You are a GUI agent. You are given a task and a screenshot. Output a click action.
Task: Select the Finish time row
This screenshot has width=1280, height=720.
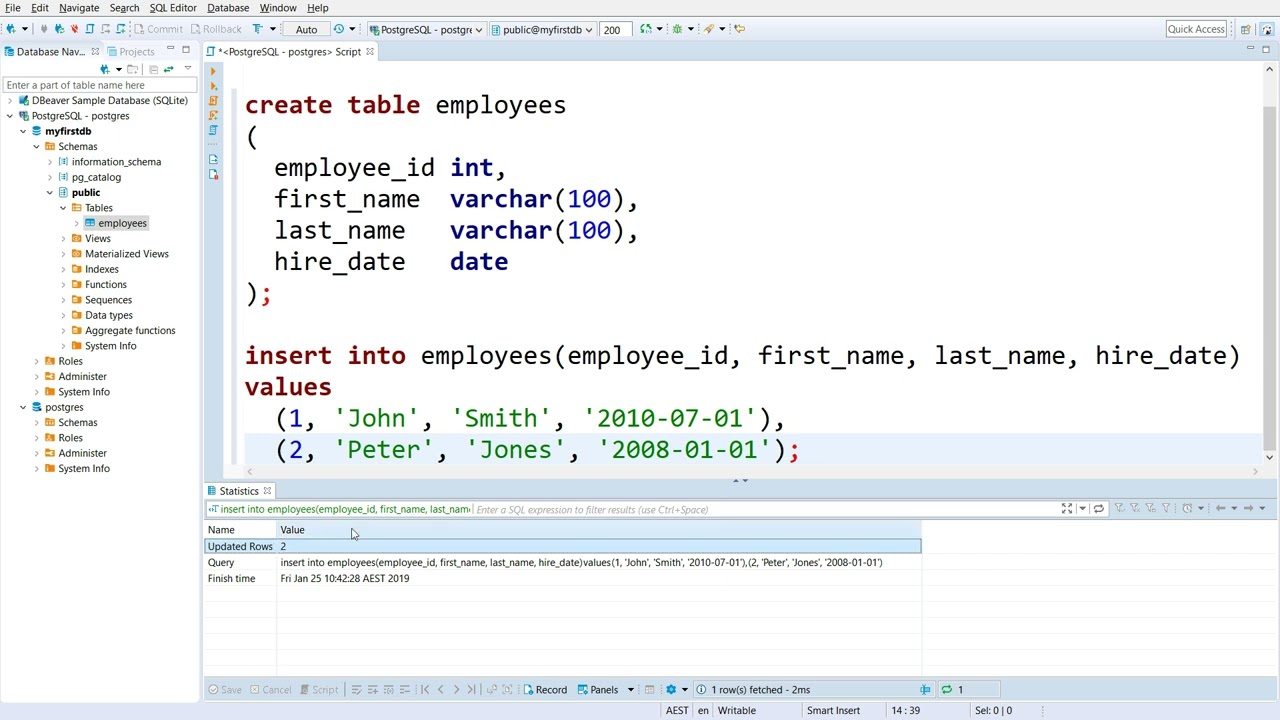pos(563,578)
